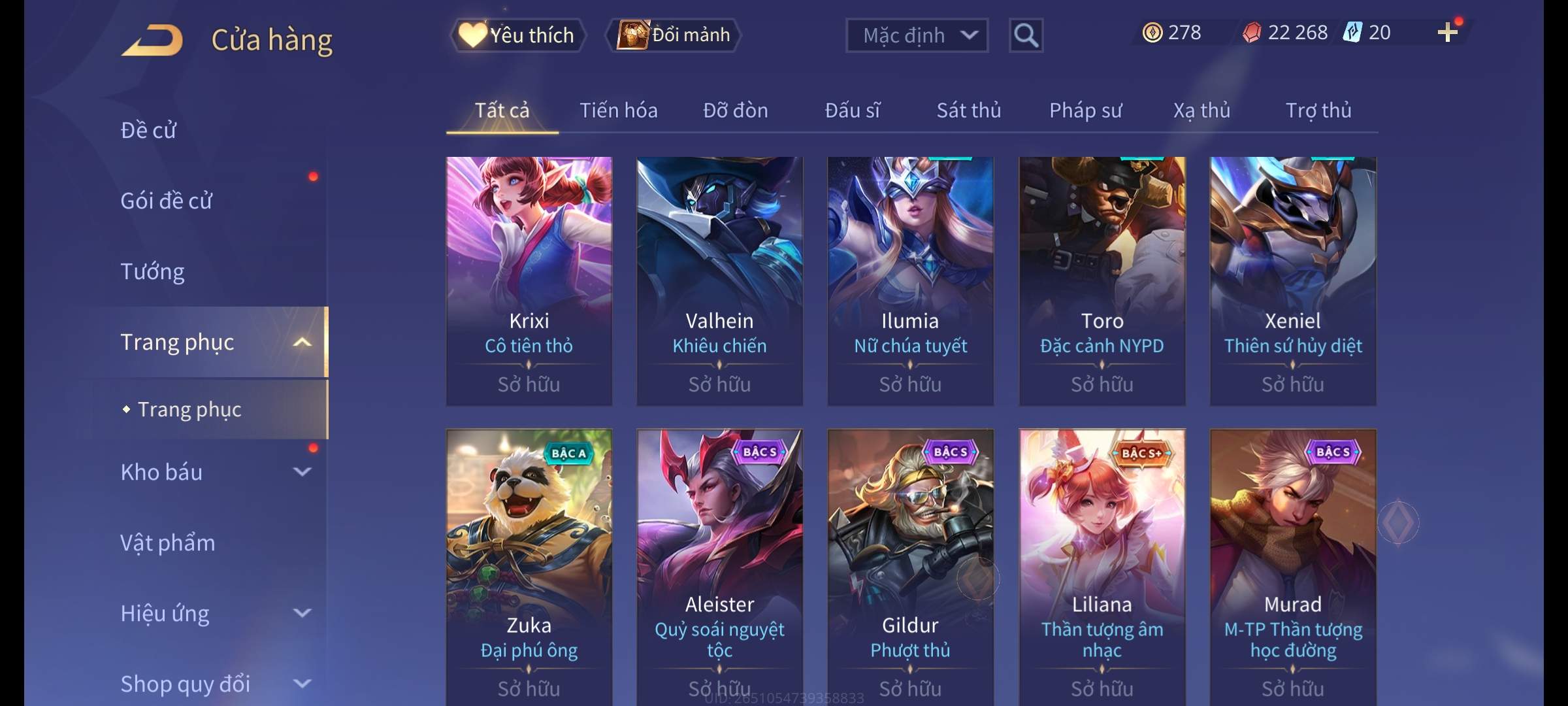This screenshot has width=1568, height=706.
Task: Tap the floating diamond button at right edge
Action: coord(1398,522)
